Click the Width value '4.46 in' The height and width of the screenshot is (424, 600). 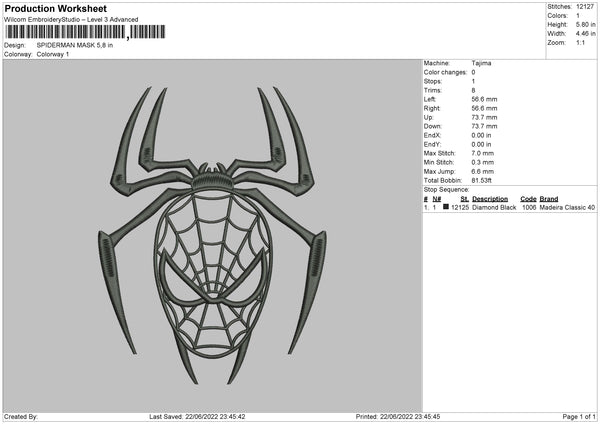tap(585, 34)
